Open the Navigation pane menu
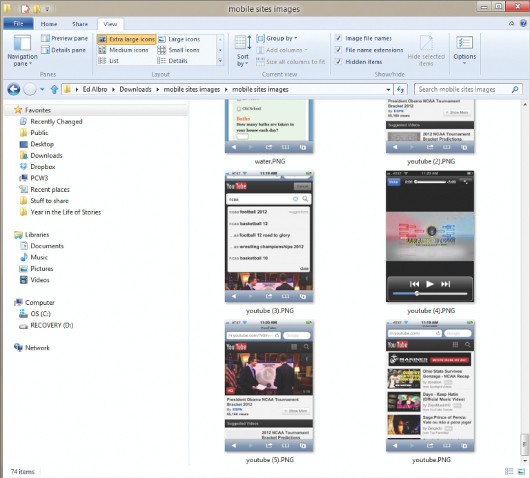530x478 pixels. coord(22,51)
